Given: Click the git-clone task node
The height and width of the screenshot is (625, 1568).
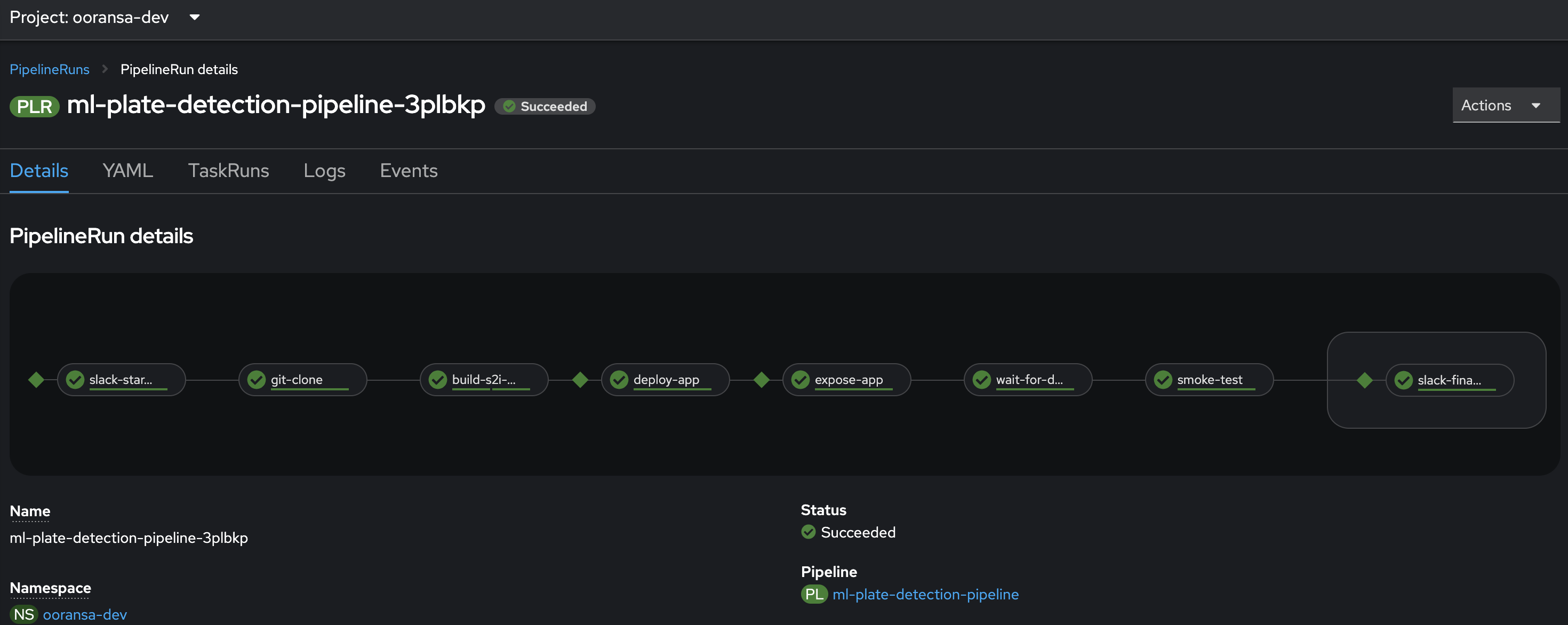Looking at the screenshot, I should tap(302, 380).
